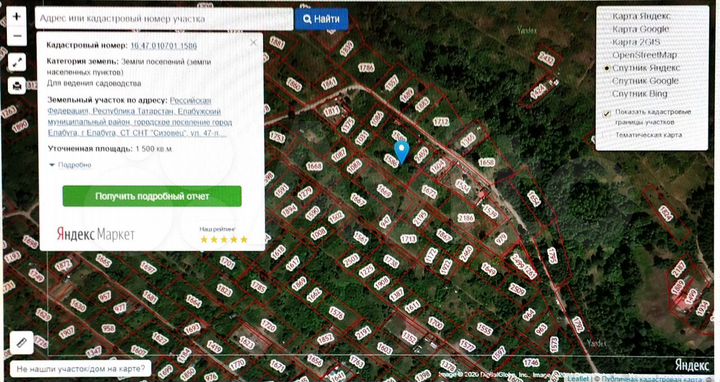Screen dimensions: 720x382
Task: Click parcel label 1785
Action: [259, 286]
